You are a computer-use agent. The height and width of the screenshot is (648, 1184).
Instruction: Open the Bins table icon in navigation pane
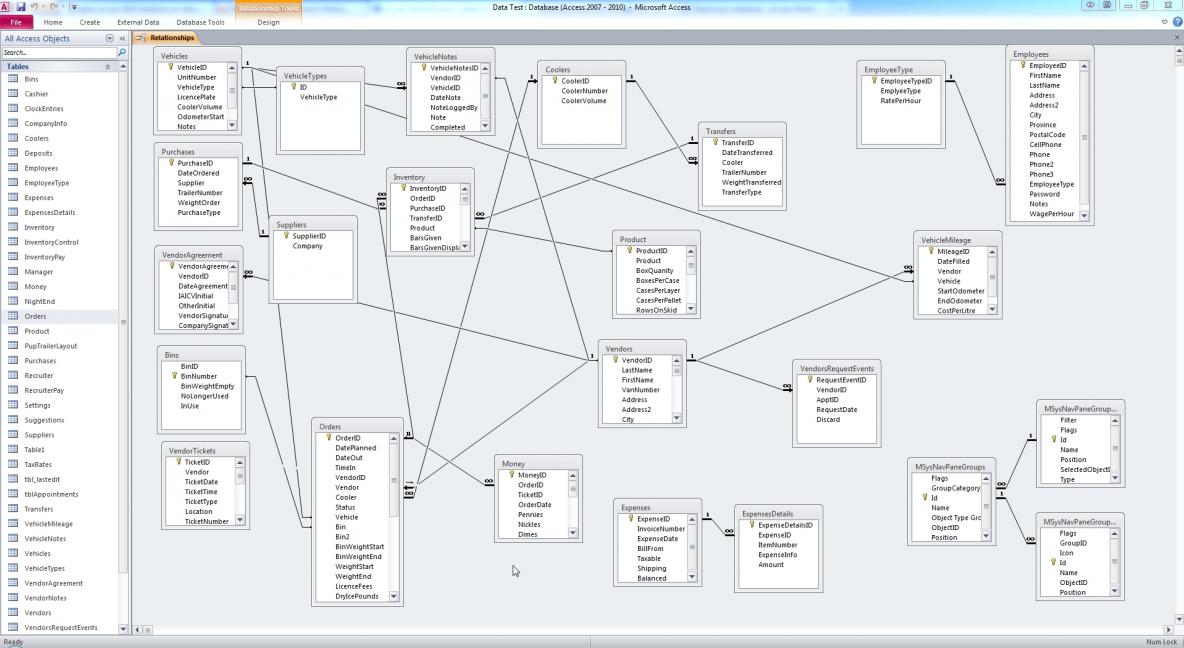(13, 79)
